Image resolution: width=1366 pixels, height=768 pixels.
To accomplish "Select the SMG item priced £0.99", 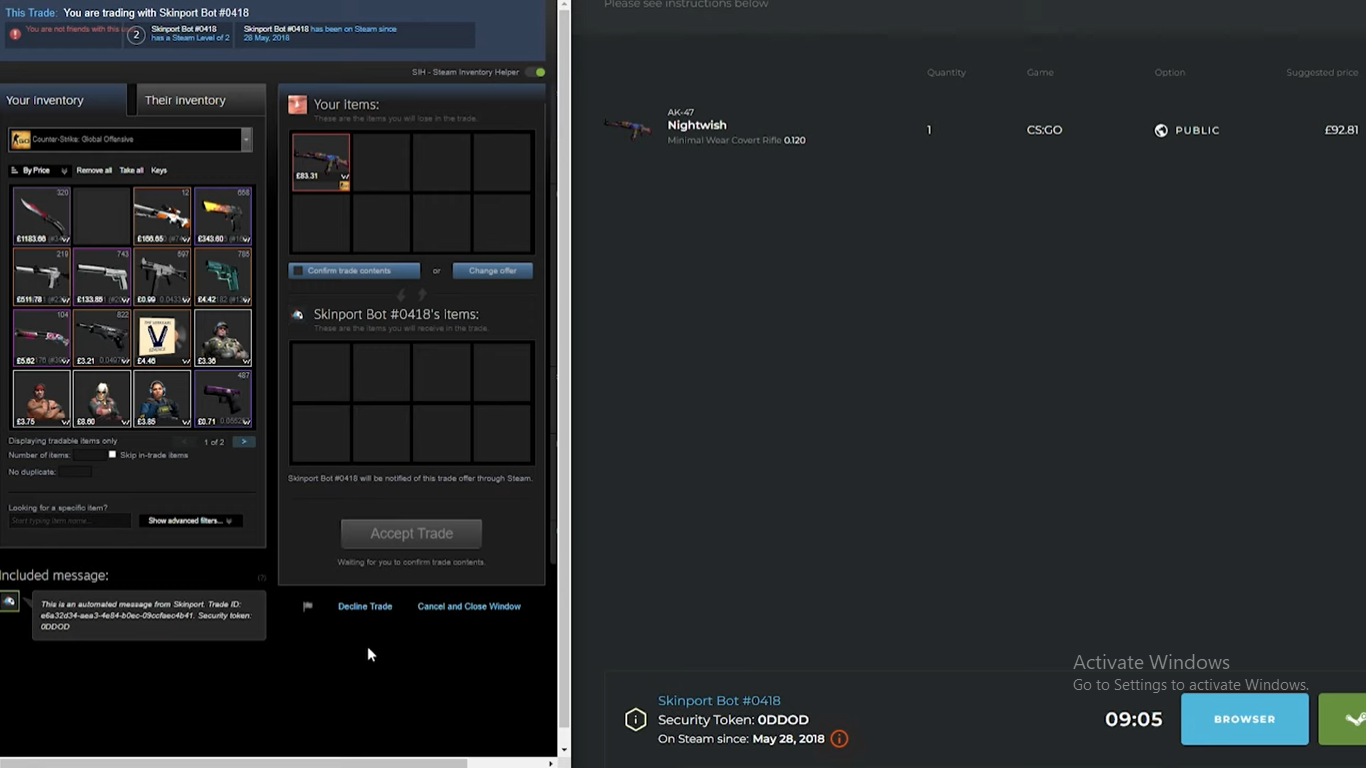I will point(162,277).
